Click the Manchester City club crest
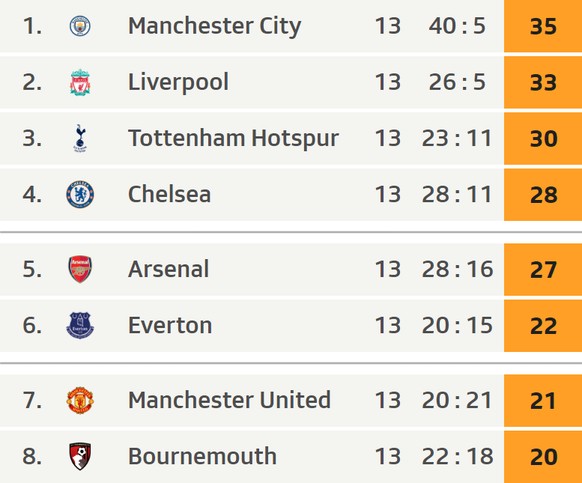The height and width of the screenshot is (483, 582). click(x=80, y=26)
